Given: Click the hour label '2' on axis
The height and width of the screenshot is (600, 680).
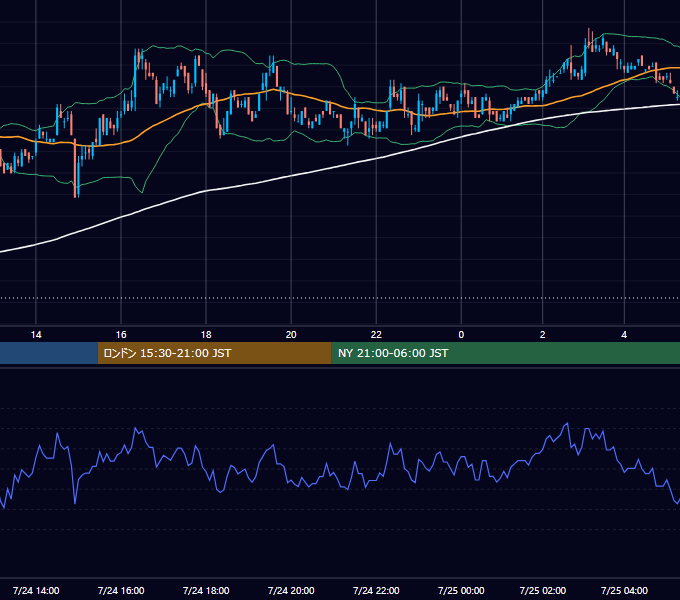Looking at the screenshot, I should pos(543,335).
